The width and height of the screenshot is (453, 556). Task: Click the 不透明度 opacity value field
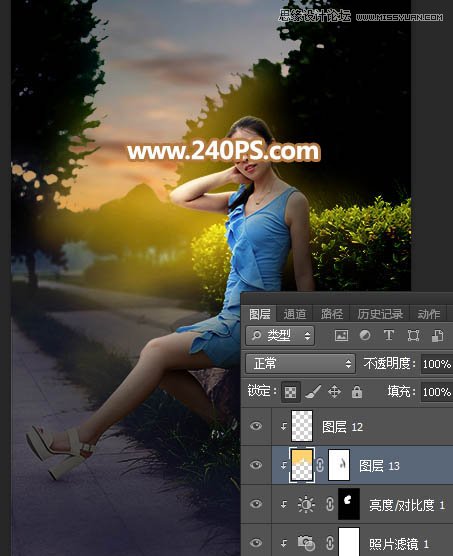pos(437,364)
